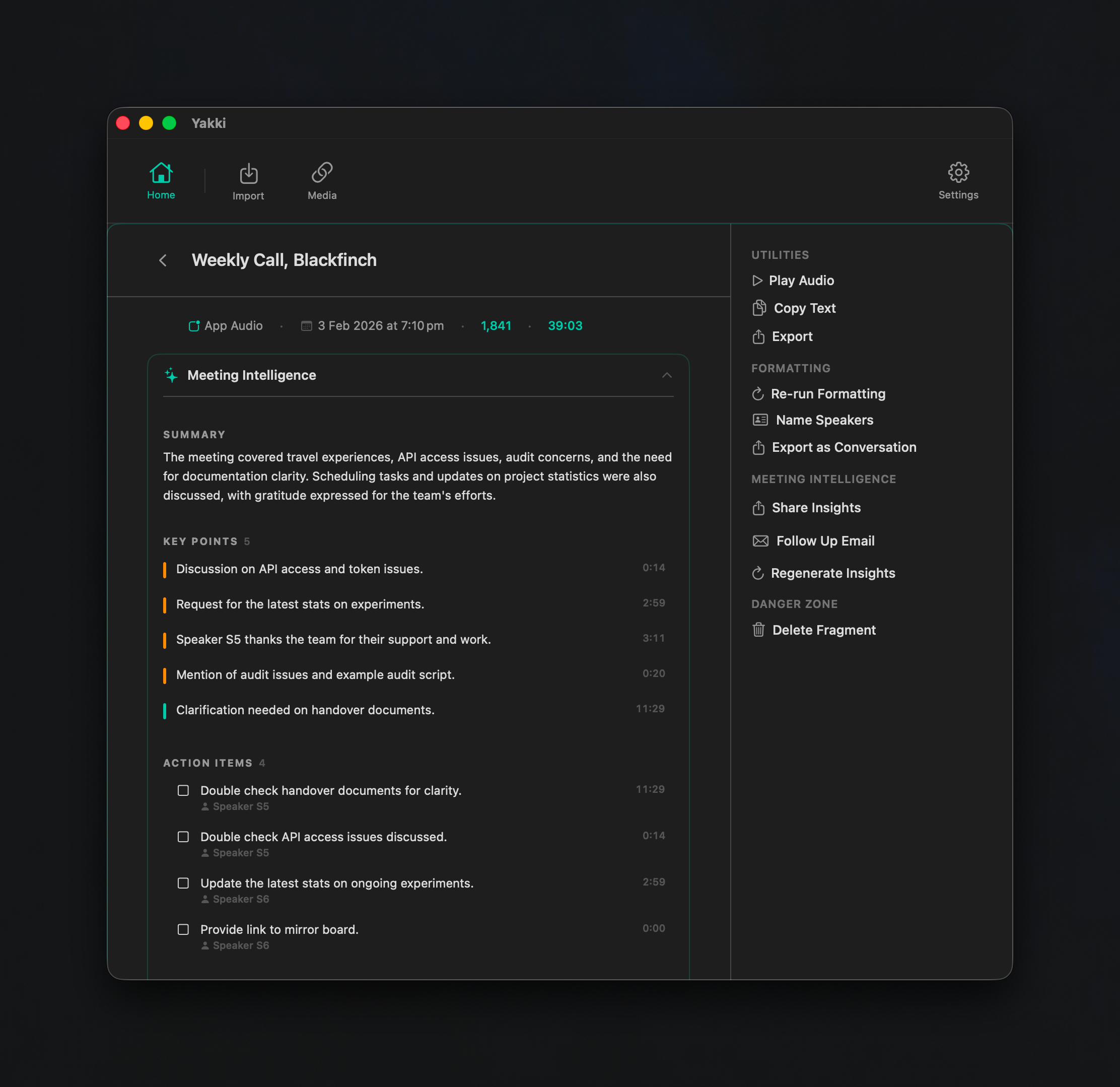Click the Delete Fragment trash icon
1120x1087 pixels.
tap(759, 630)
